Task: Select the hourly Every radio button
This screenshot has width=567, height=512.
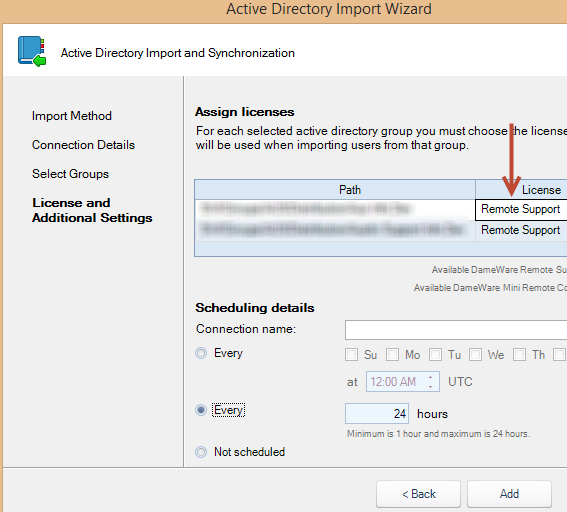Action: tap(201, 410)
